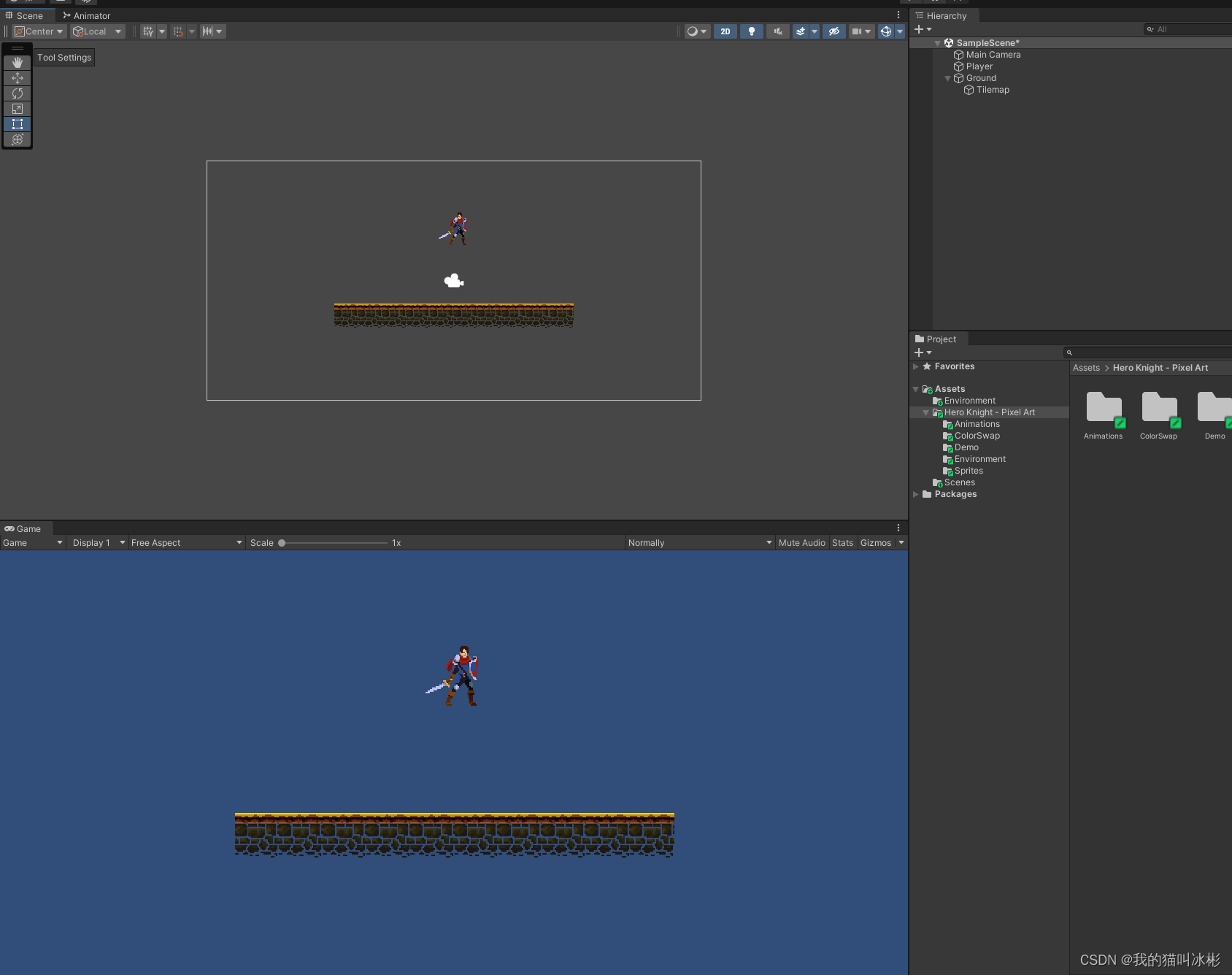
Task: Open the Free Aspect dropdown
Action: (x=186, y=542)
